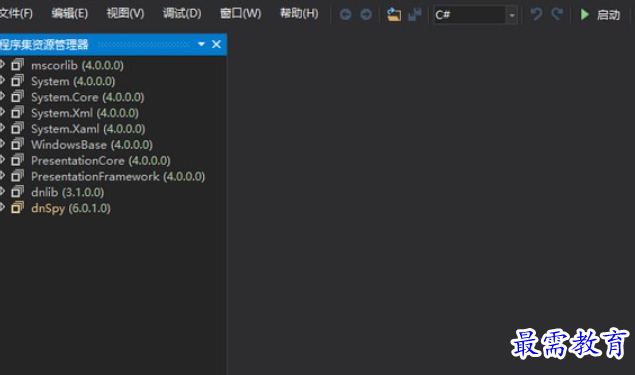The height and width of the screenshot is (375, 635).
Task: Select dnlib (3.1.0.0) entry
Action: (x=68, y=192)
